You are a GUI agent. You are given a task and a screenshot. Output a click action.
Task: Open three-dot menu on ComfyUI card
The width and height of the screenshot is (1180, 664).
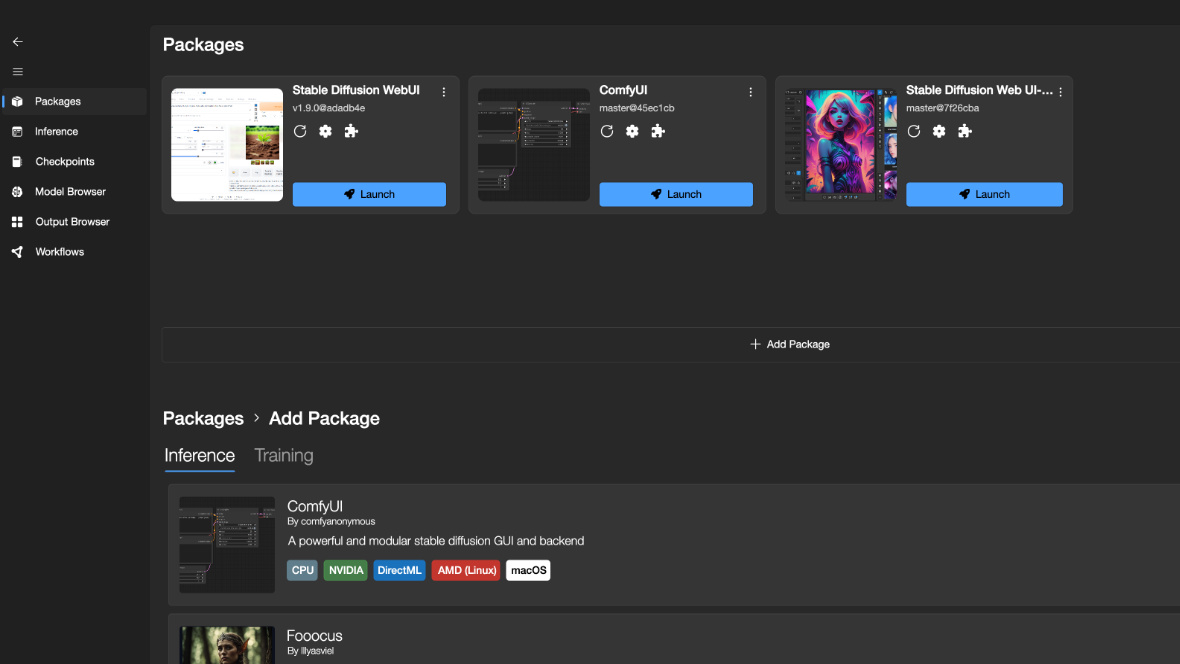tap(751, 92)
